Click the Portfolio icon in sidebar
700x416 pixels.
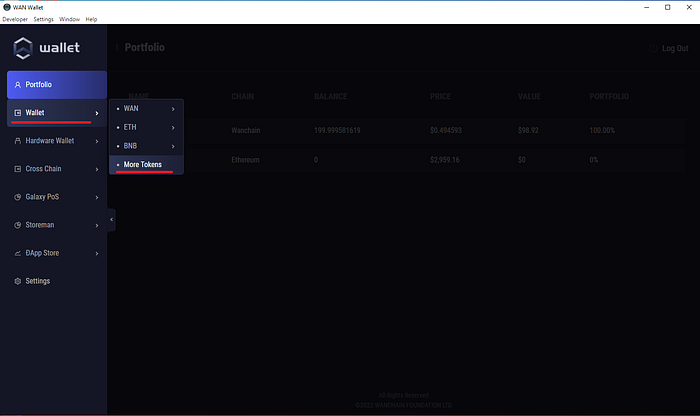[x=17, y=85]
